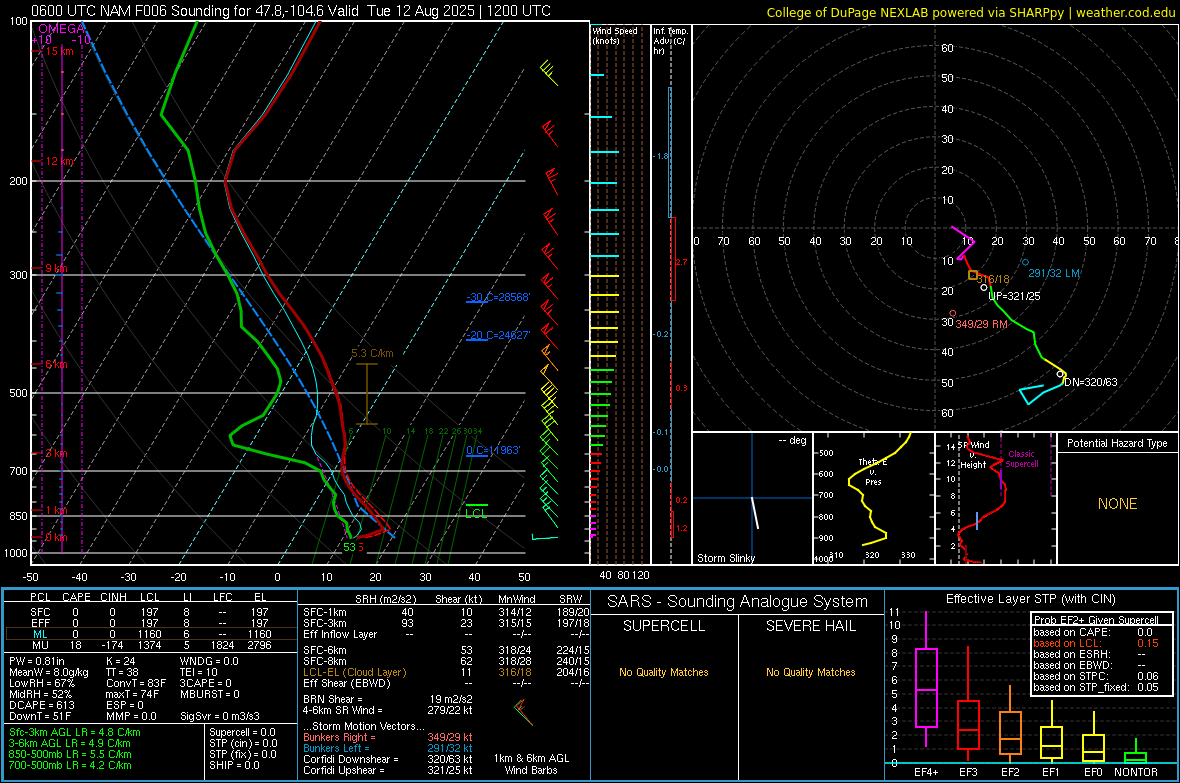
Task: Click the 0 C=11963' freezing level label
Action: (493, 450)
